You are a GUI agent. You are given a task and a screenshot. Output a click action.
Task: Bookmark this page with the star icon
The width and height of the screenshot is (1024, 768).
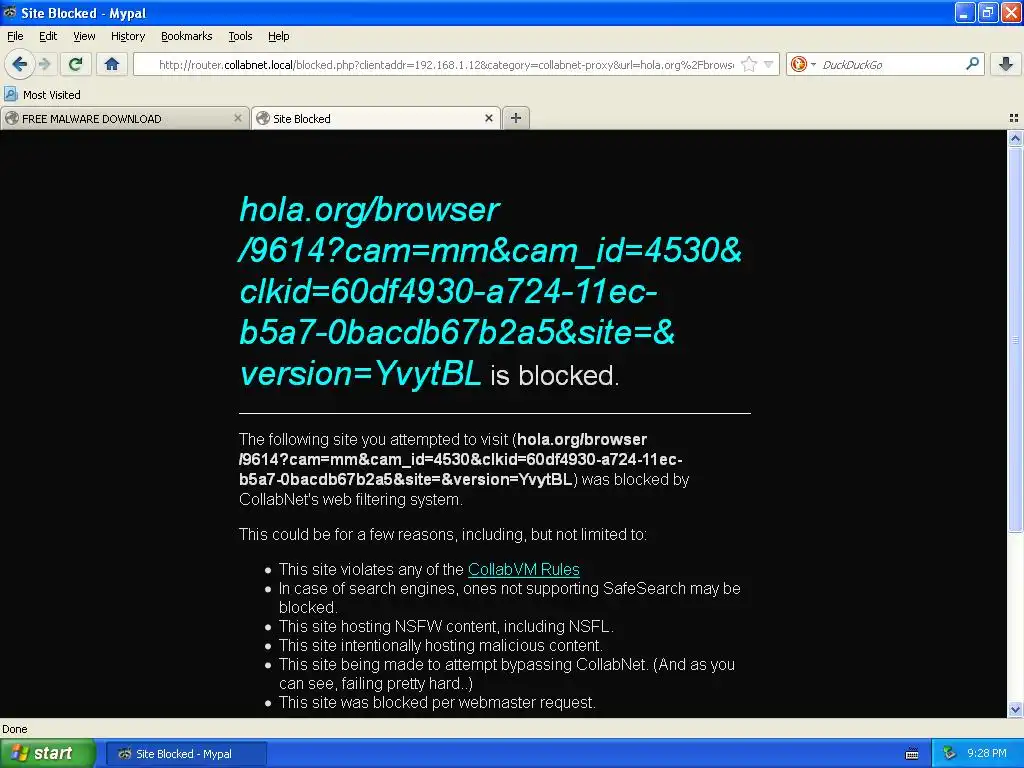click(749, 64)
